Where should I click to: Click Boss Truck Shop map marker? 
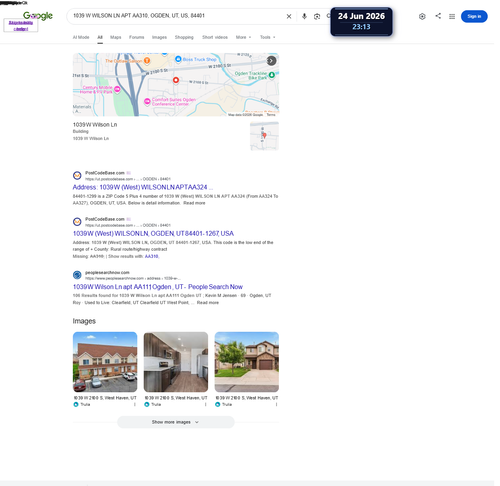pyautogui.click(x=178, y=59)
